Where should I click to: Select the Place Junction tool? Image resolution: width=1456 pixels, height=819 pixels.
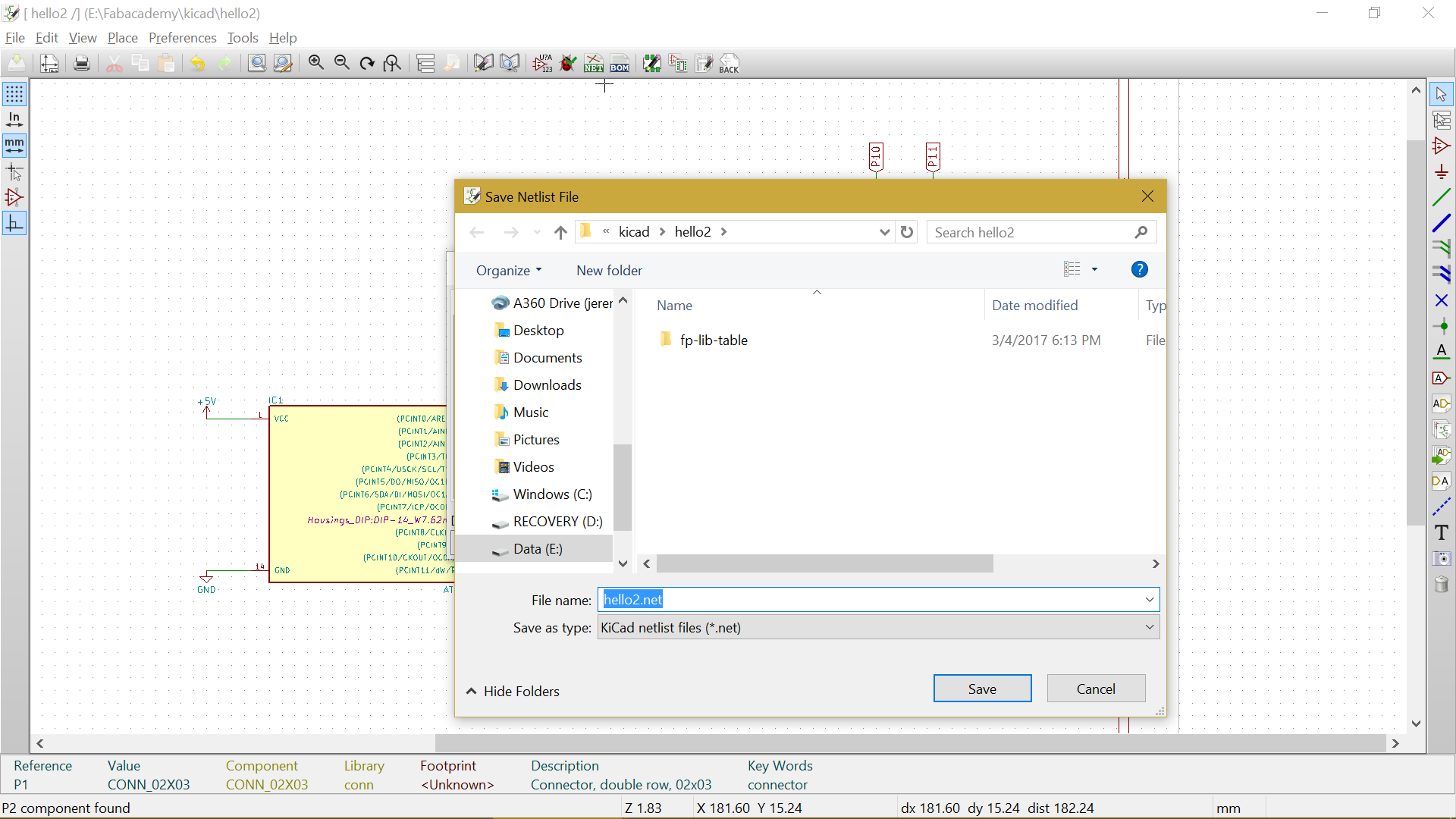[1442, 327]
